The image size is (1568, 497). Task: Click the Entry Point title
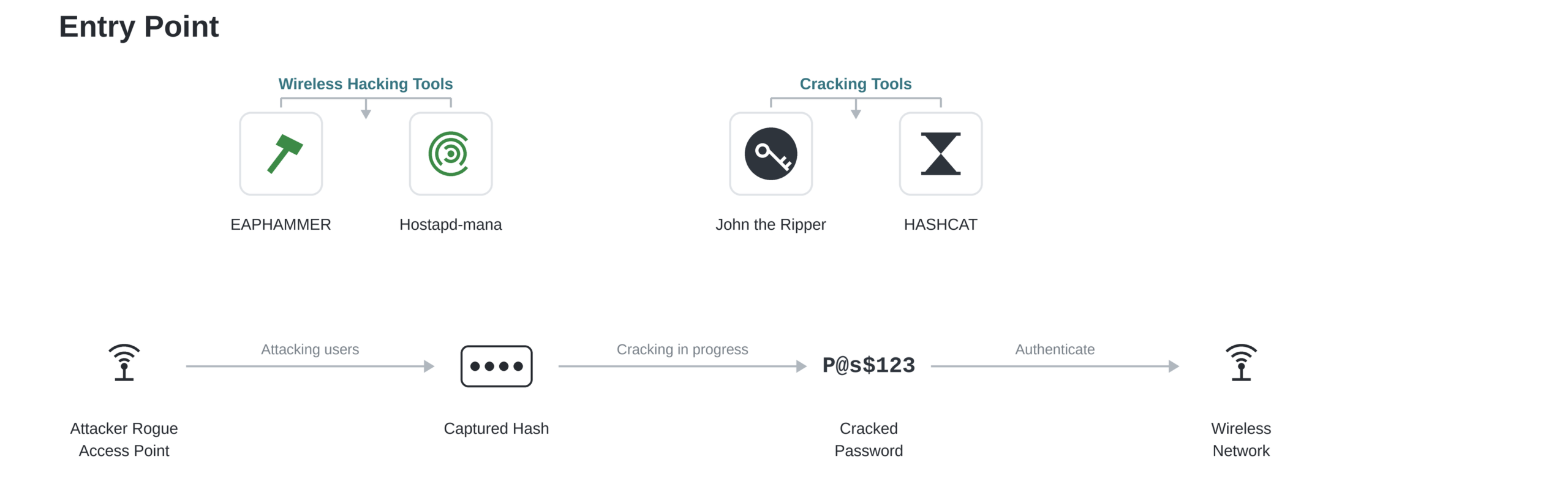pos(138,27)
